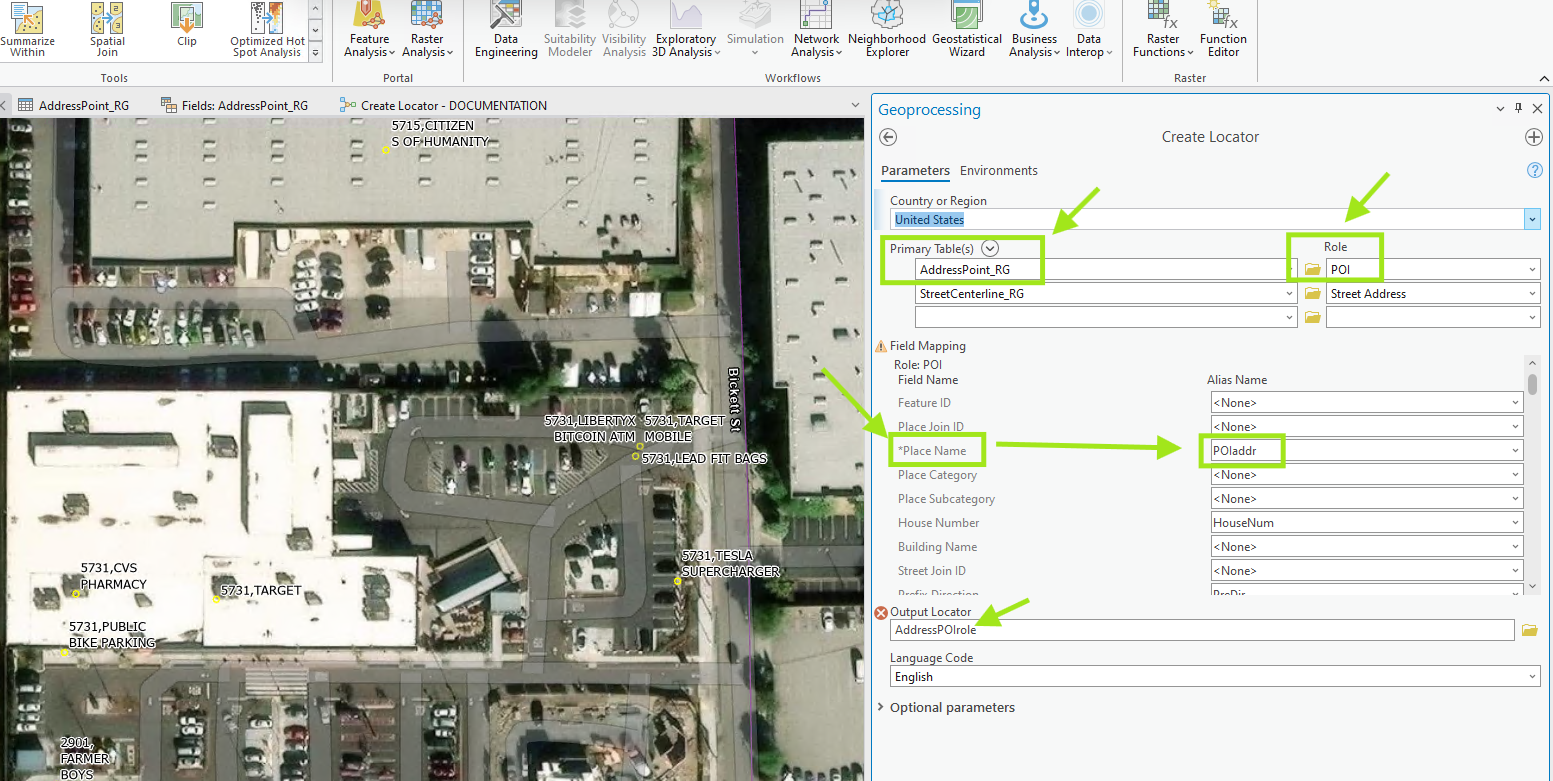Viewport: 1553px width, 781px height.
Task: Open the Place Name alias dropdown
Action: coord(1515,451)
